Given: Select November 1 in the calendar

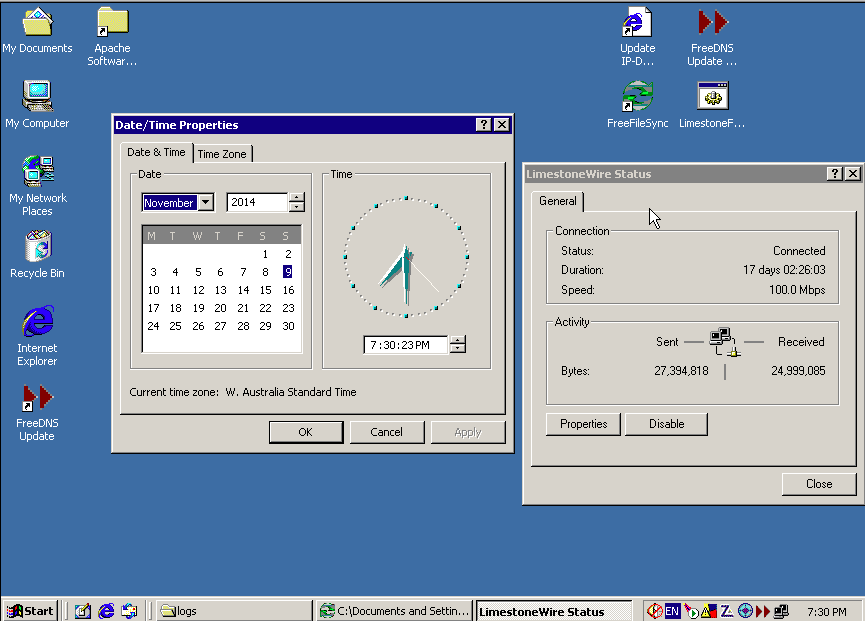Looking at the screenshot, I should click(265, 254).
